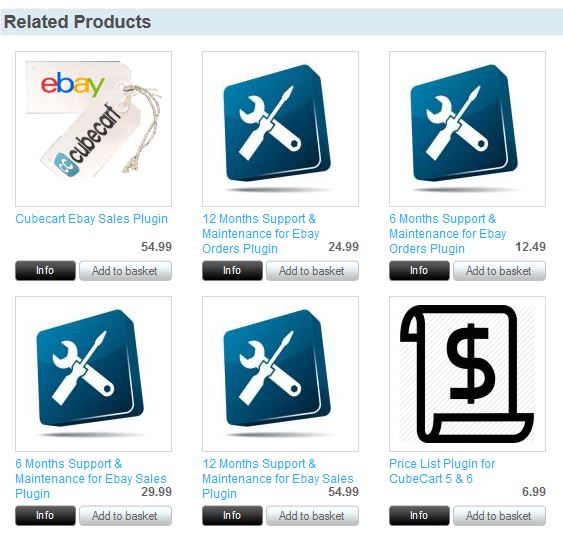
Task: Open Price List Plugin for CubeCart link
Action: pyautogui.click(x=442, y=471)
